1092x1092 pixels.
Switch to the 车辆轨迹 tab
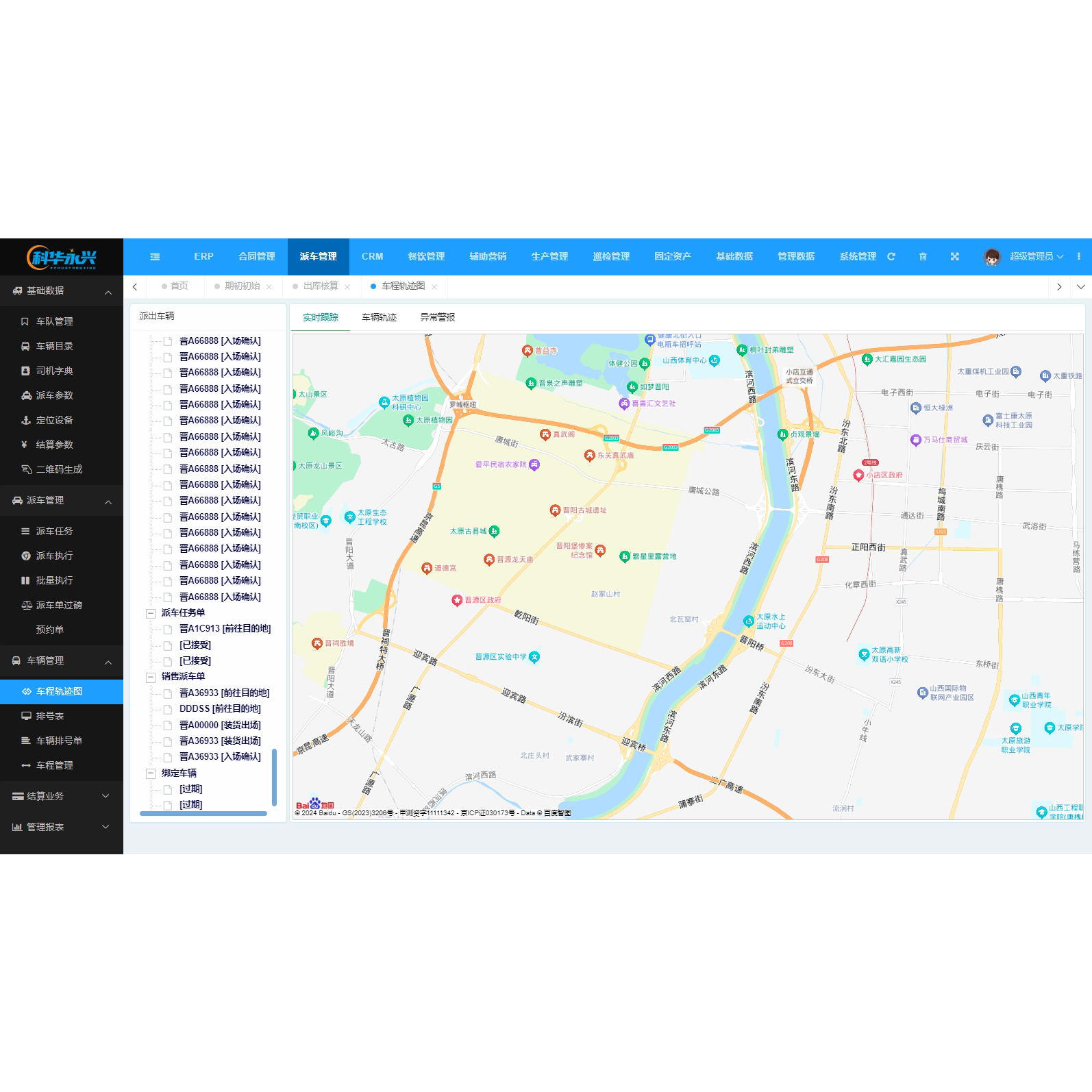(379, 318)
